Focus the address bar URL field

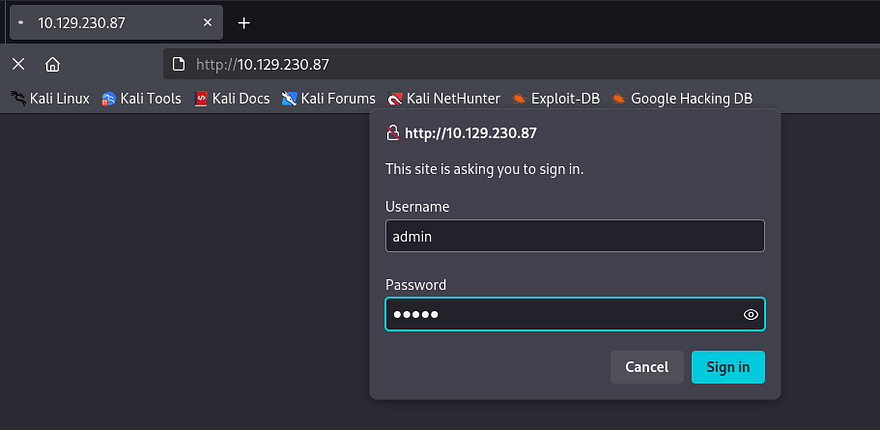(x=500, y=64)
